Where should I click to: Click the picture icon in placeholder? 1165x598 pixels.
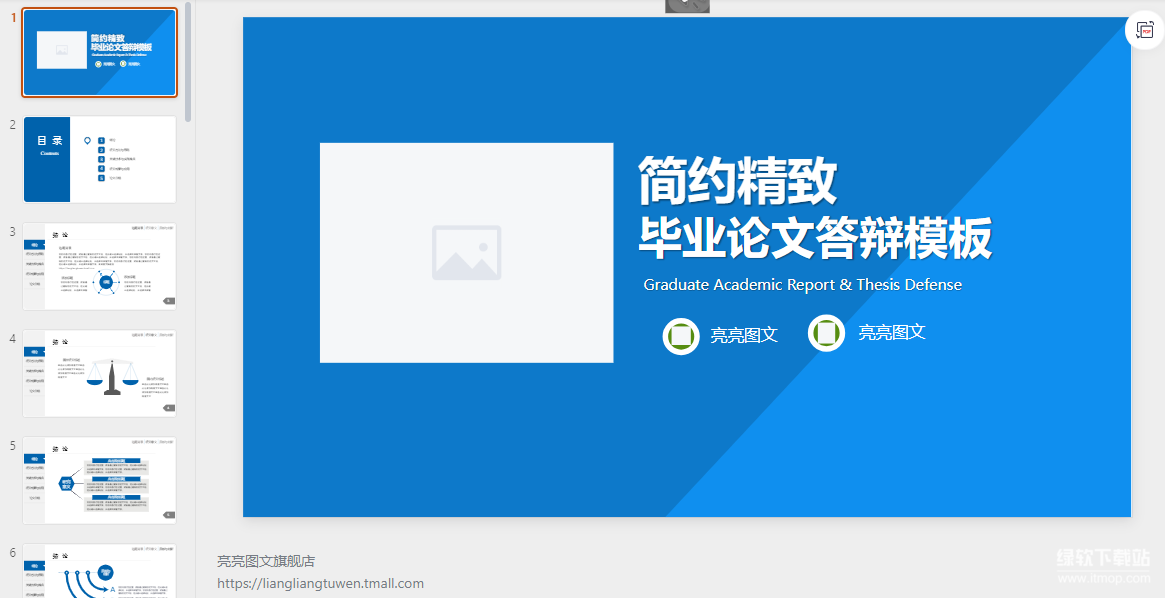tap(467, 253)
